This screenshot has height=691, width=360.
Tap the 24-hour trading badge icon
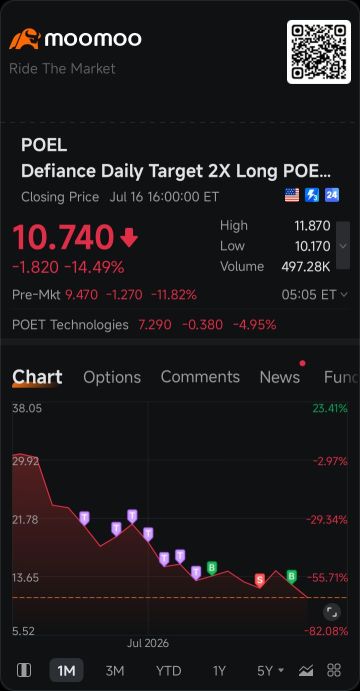click(332, 195)
